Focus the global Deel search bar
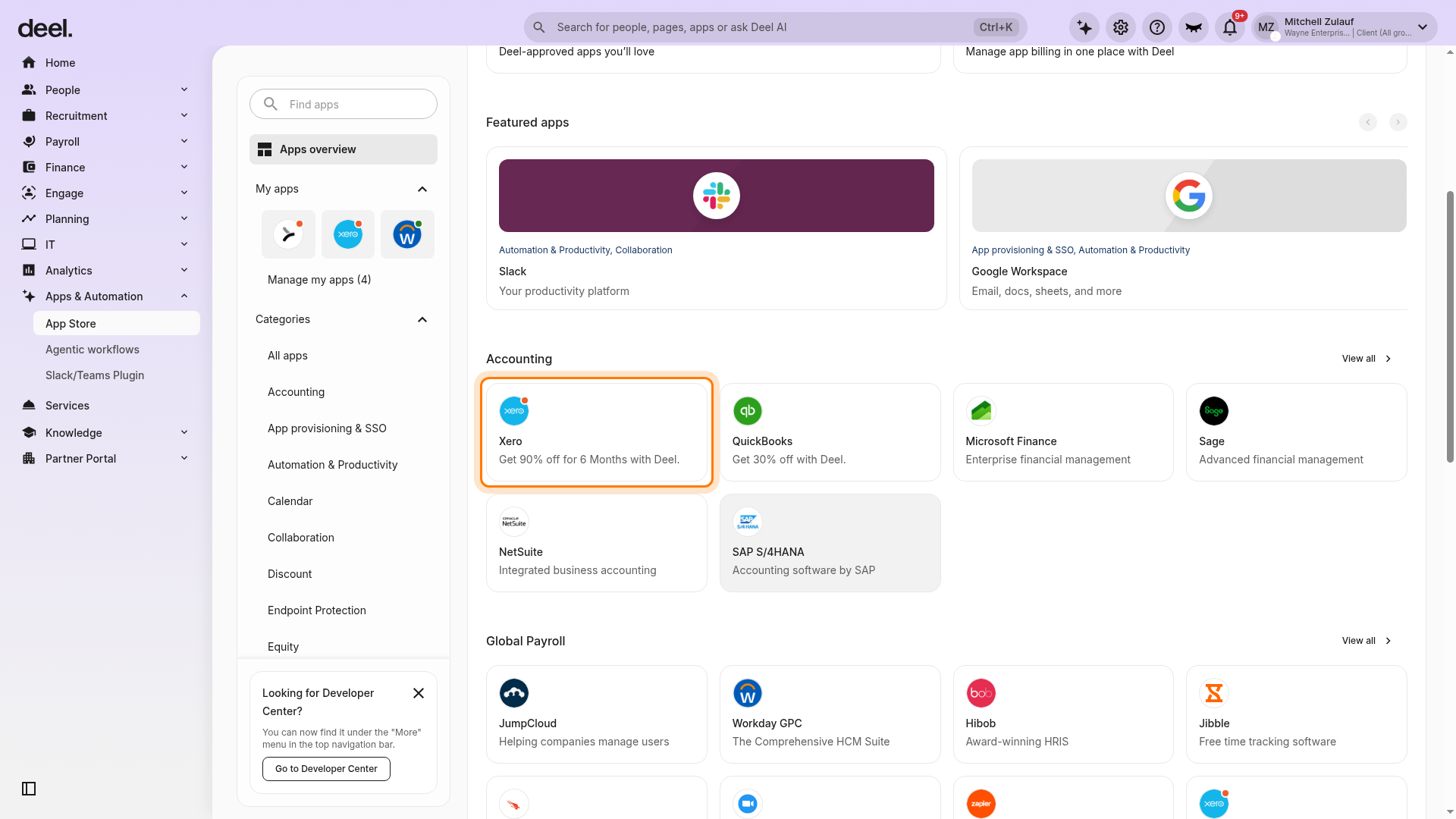Image resolution: width=1456 pixels, height=819 pixels. click(x=776, y=27)
